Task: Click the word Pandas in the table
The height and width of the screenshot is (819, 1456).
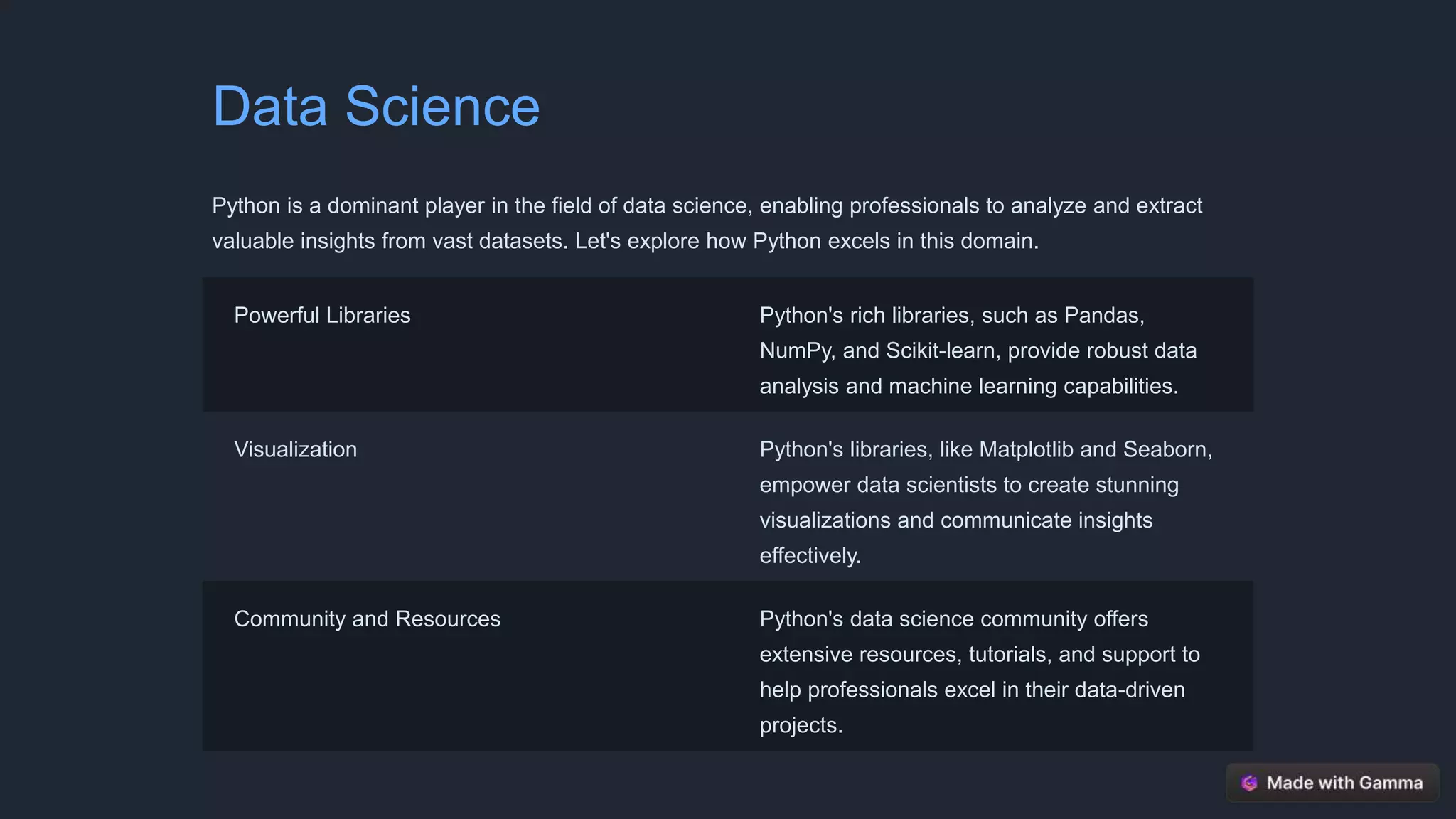Action: tap(1103, 315)
